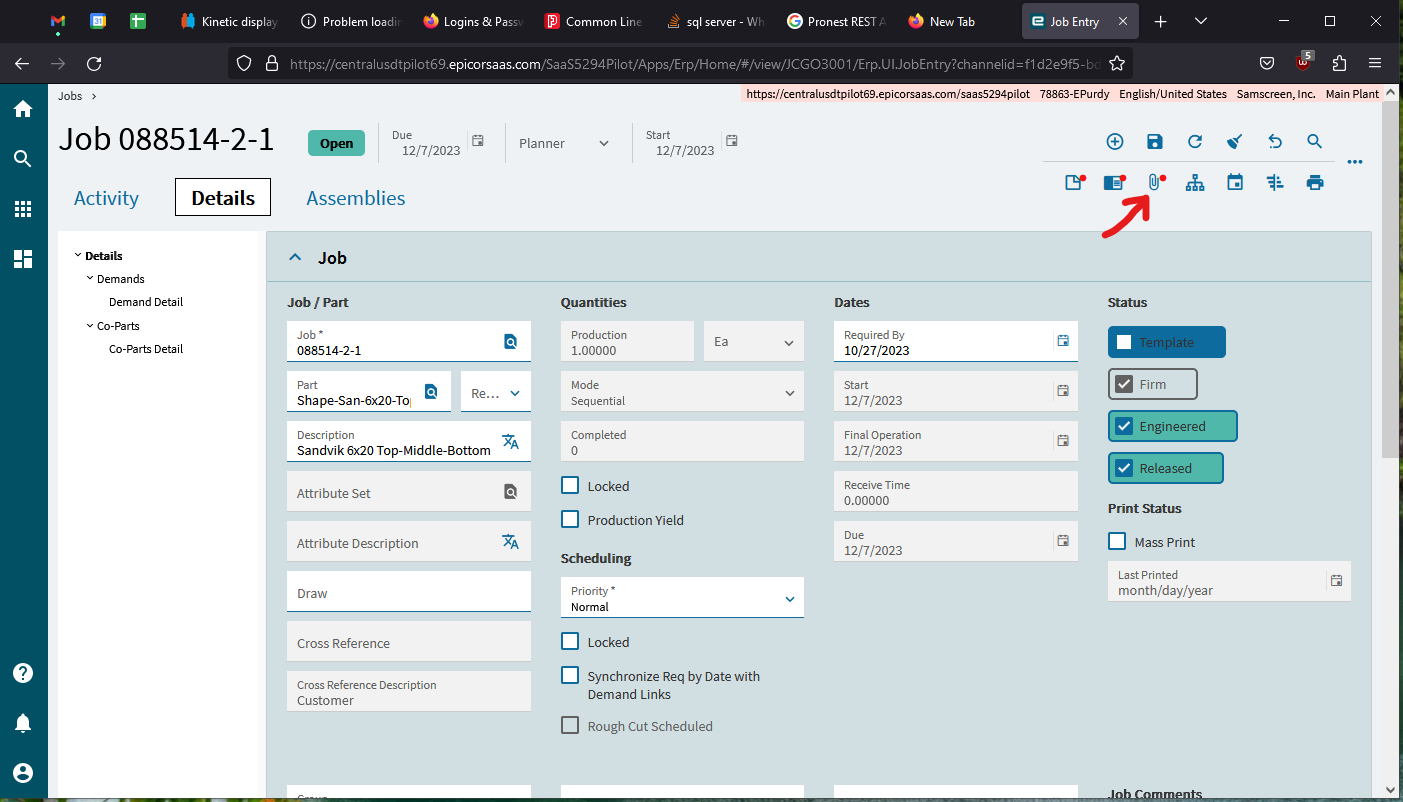Image resolution: width=1403 pixels, height=802 pixels.
Task: Select the Activity tab
Action: pos(105,197)
